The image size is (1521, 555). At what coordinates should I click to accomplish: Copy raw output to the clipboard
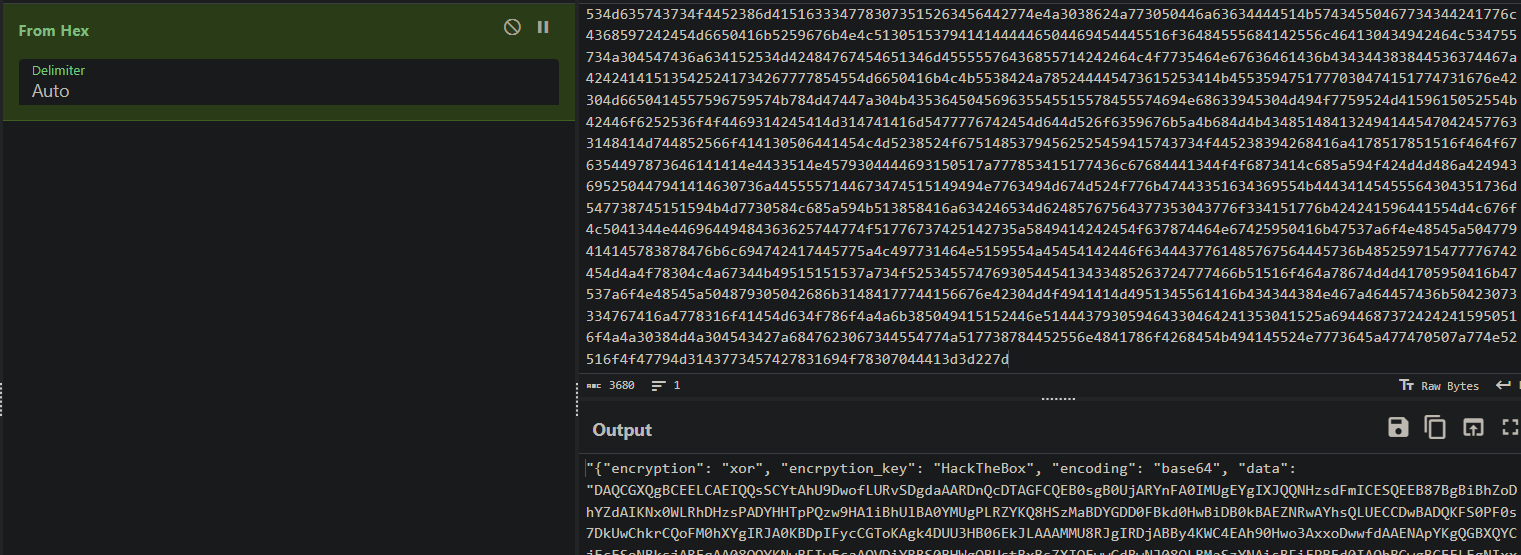pos(1435,428)
